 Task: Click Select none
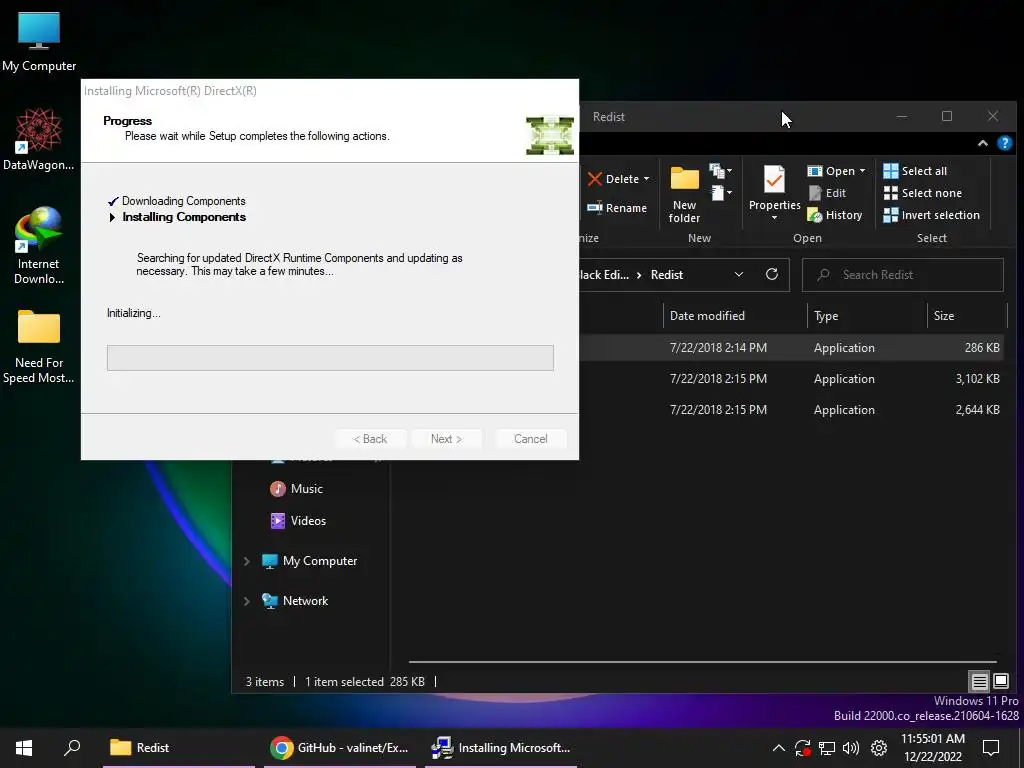coord(922,193)
